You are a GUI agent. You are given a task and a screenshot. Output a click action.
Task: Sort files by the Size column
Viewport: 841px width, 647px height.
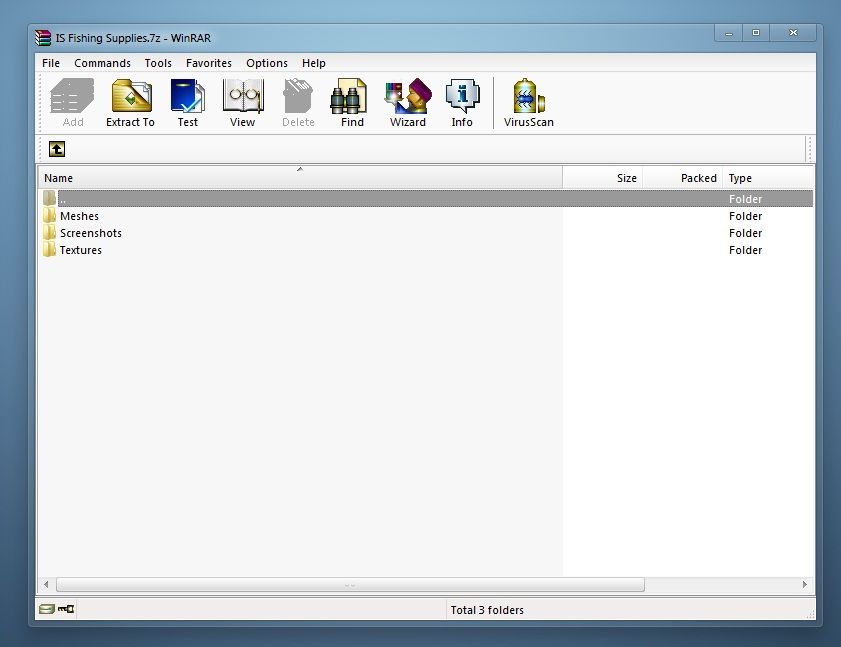[602, 178]
